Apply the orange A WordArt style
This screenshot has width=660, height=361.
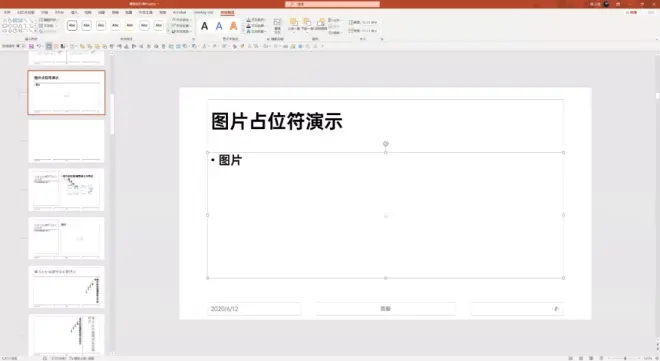pos(233,26)
